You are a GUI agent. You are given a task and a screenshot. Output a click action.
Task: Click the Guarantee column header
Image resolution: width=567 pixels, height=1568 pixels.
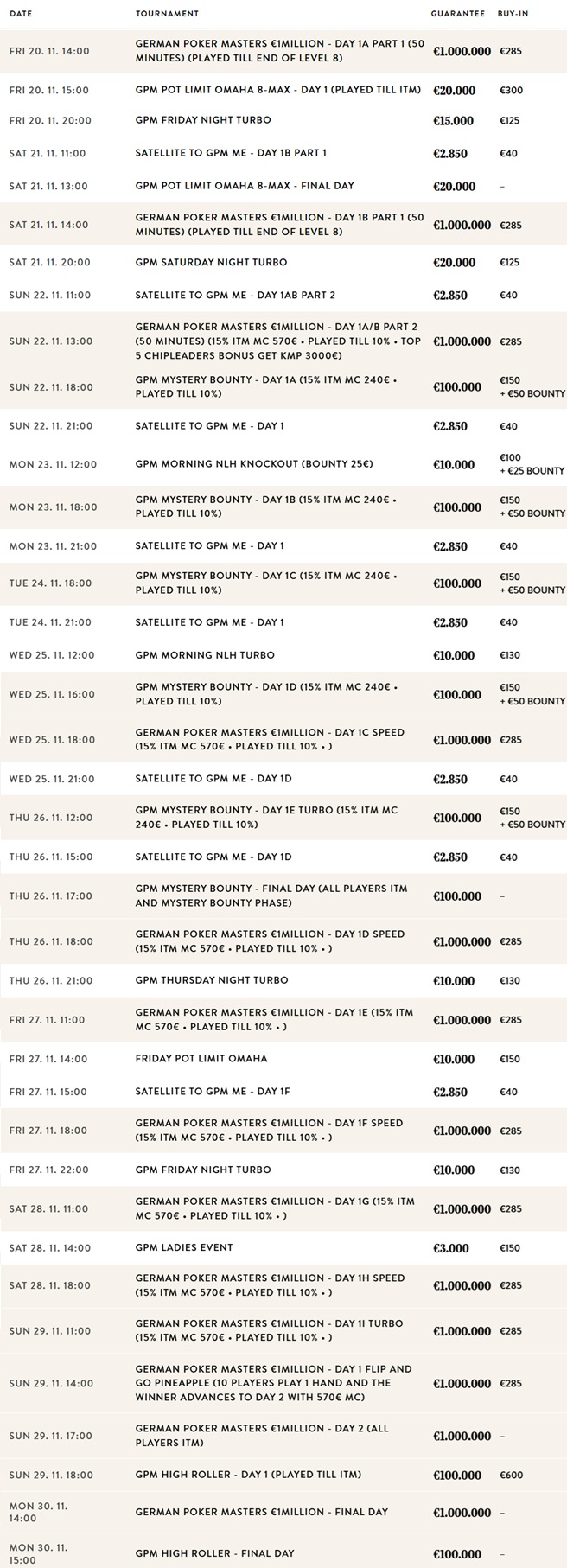point(458,14)
